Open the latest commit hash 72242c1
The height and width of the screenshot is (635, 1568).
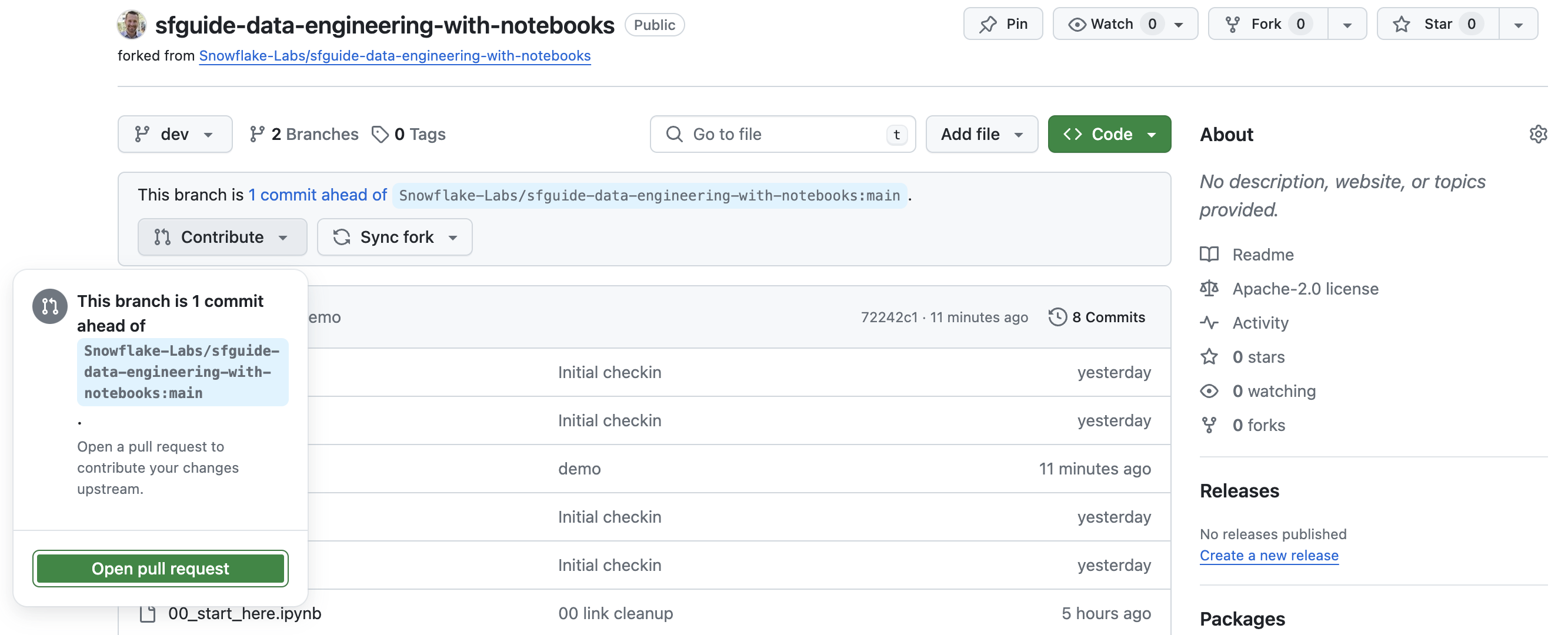[889, 317]
